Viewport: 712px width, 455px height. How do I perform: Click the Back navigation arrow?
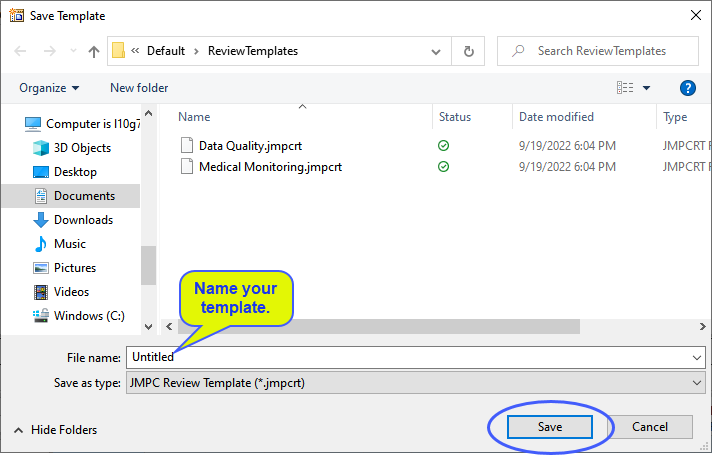pos(19,51)
